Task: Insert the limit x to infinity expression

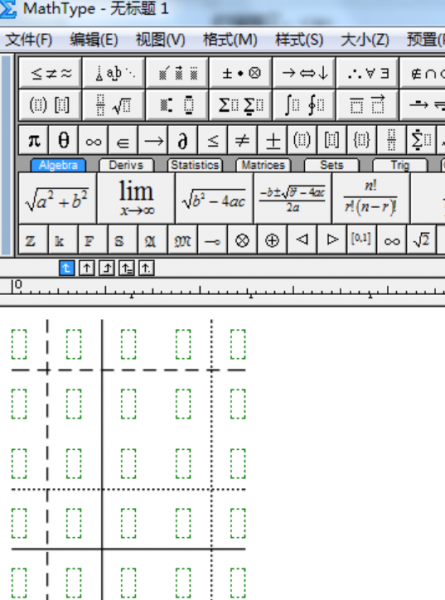Action: tap(136, 198)
